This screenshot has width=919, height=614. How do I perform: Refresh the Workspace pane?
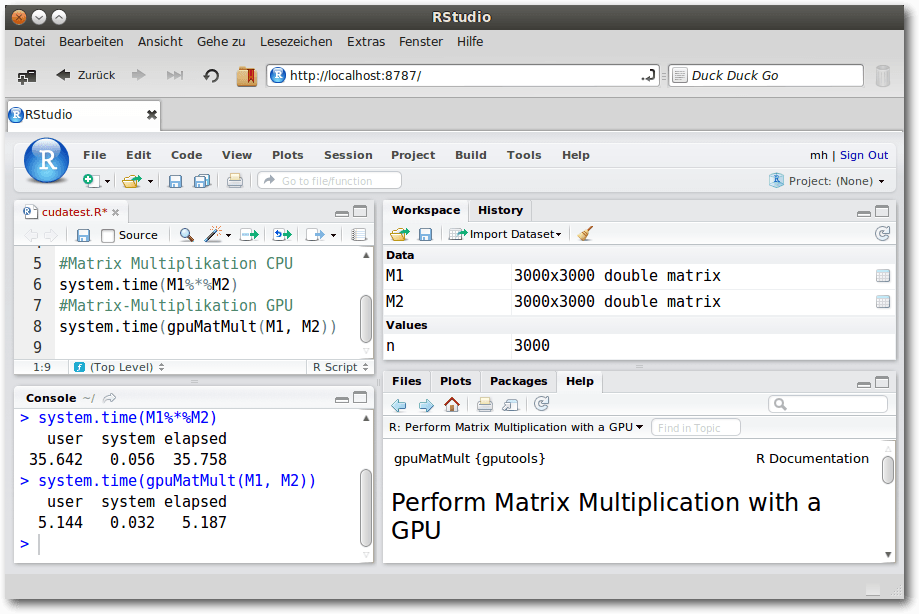(x=882, y=234)
